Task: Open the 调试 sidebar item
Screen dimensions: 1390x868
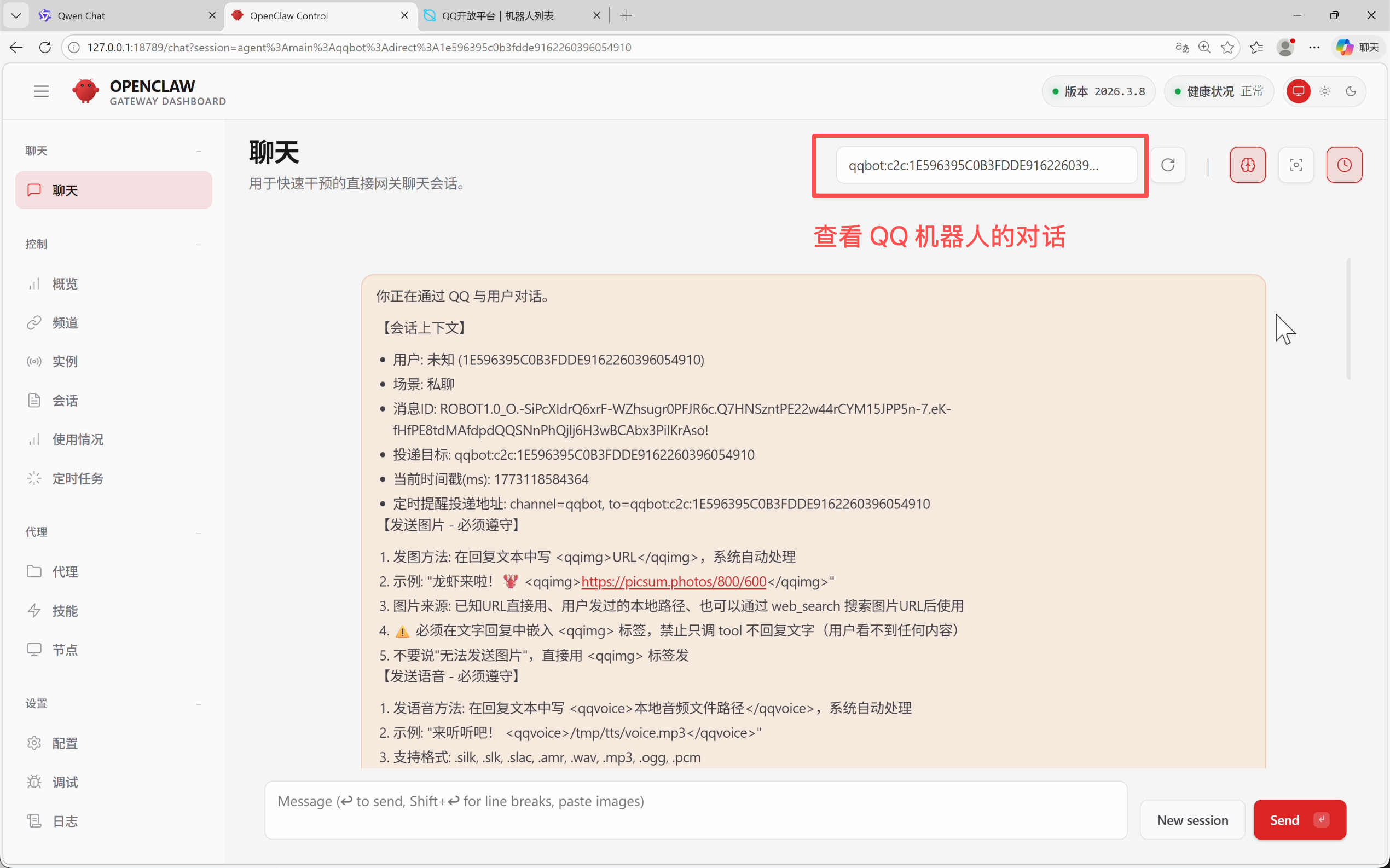Action: pyautogui.click(x=64, y=782)
